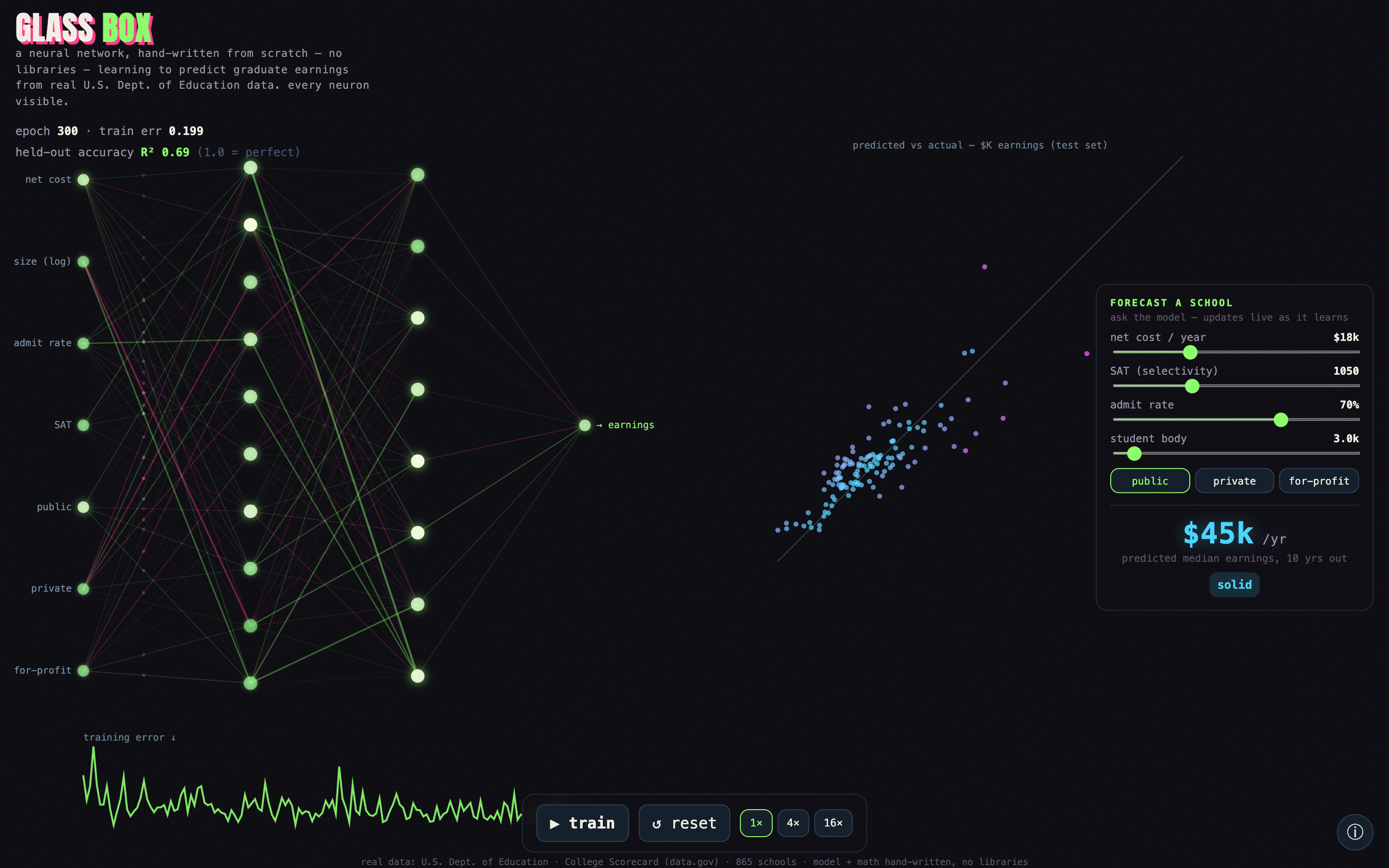The height and width of the screenshot is (868, 1389).
Task: Select the public school type
Action: [1150, 480]
